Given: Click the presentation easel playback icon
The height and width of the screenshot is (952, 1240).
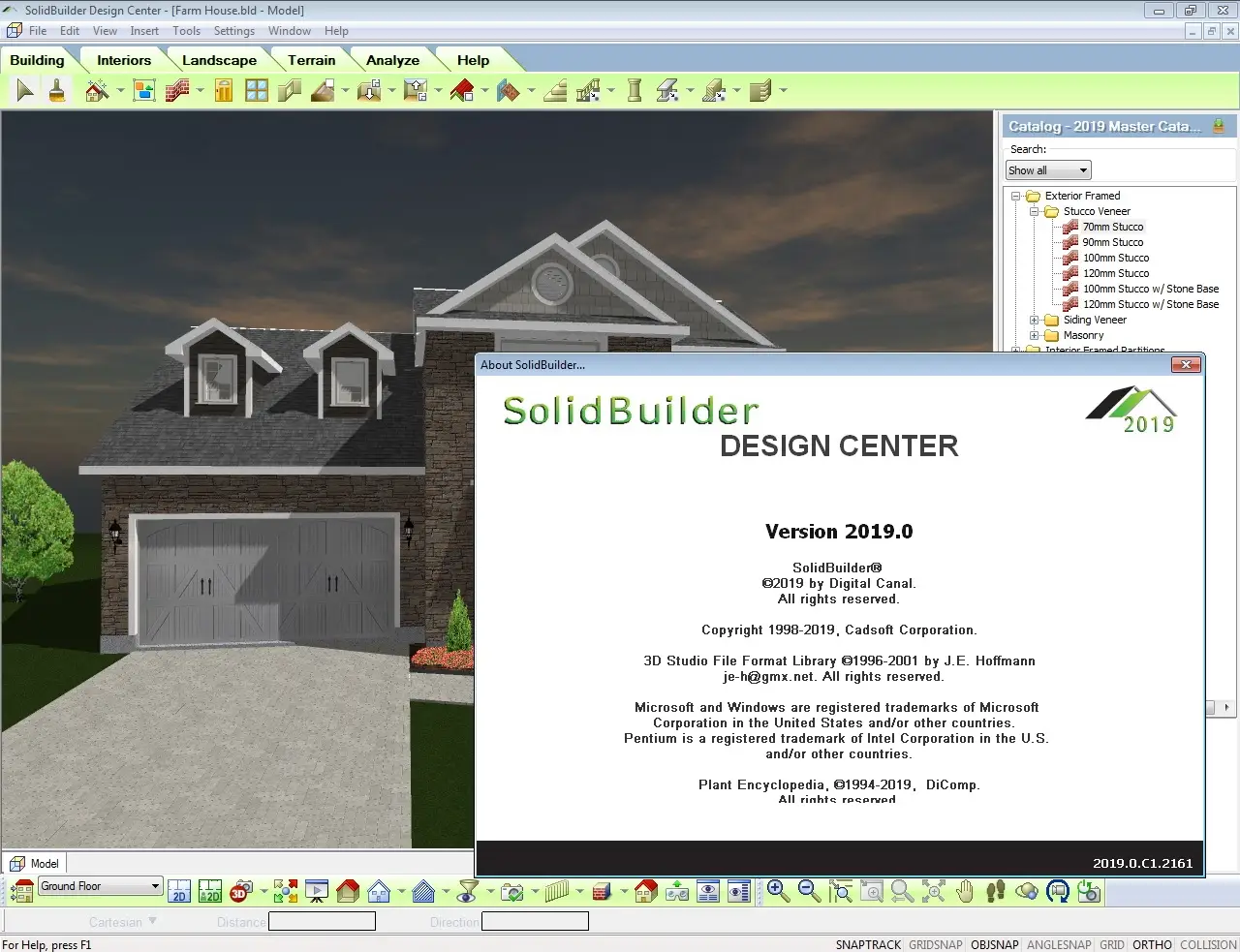Looking at the screenshot, I should coord(317,891).
